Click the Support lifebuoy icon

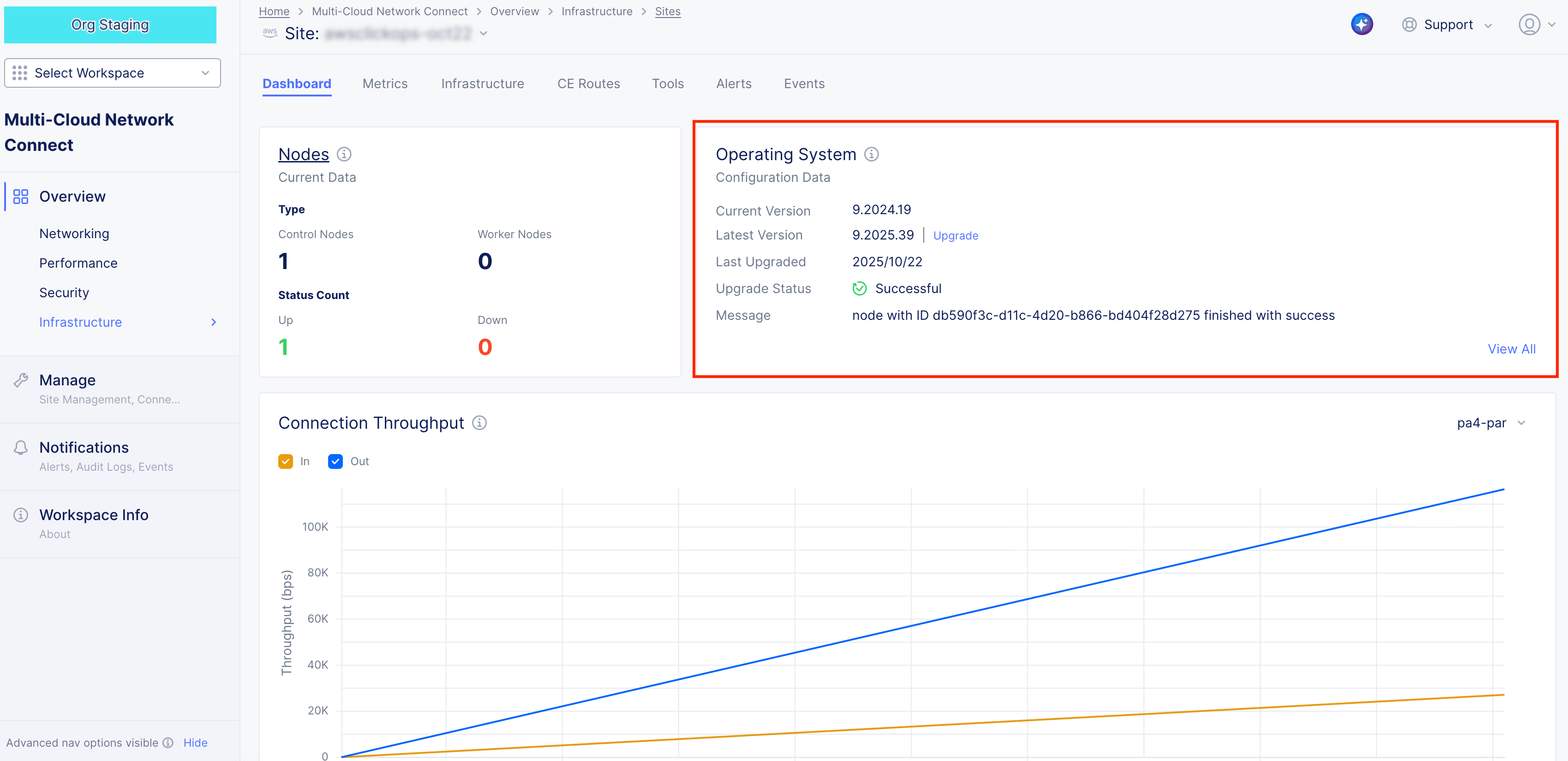1408,24
